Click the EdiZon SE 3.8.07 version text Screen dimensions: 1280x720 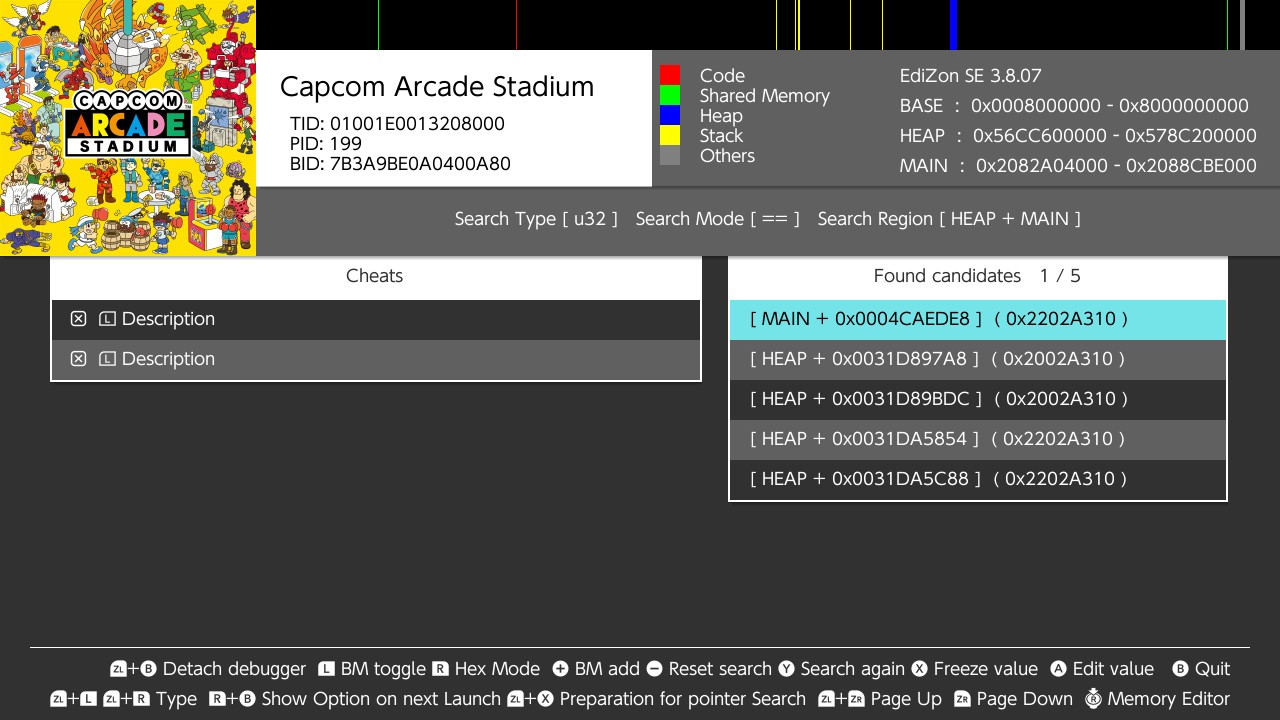pyautogui.click(x=971, y=76)
